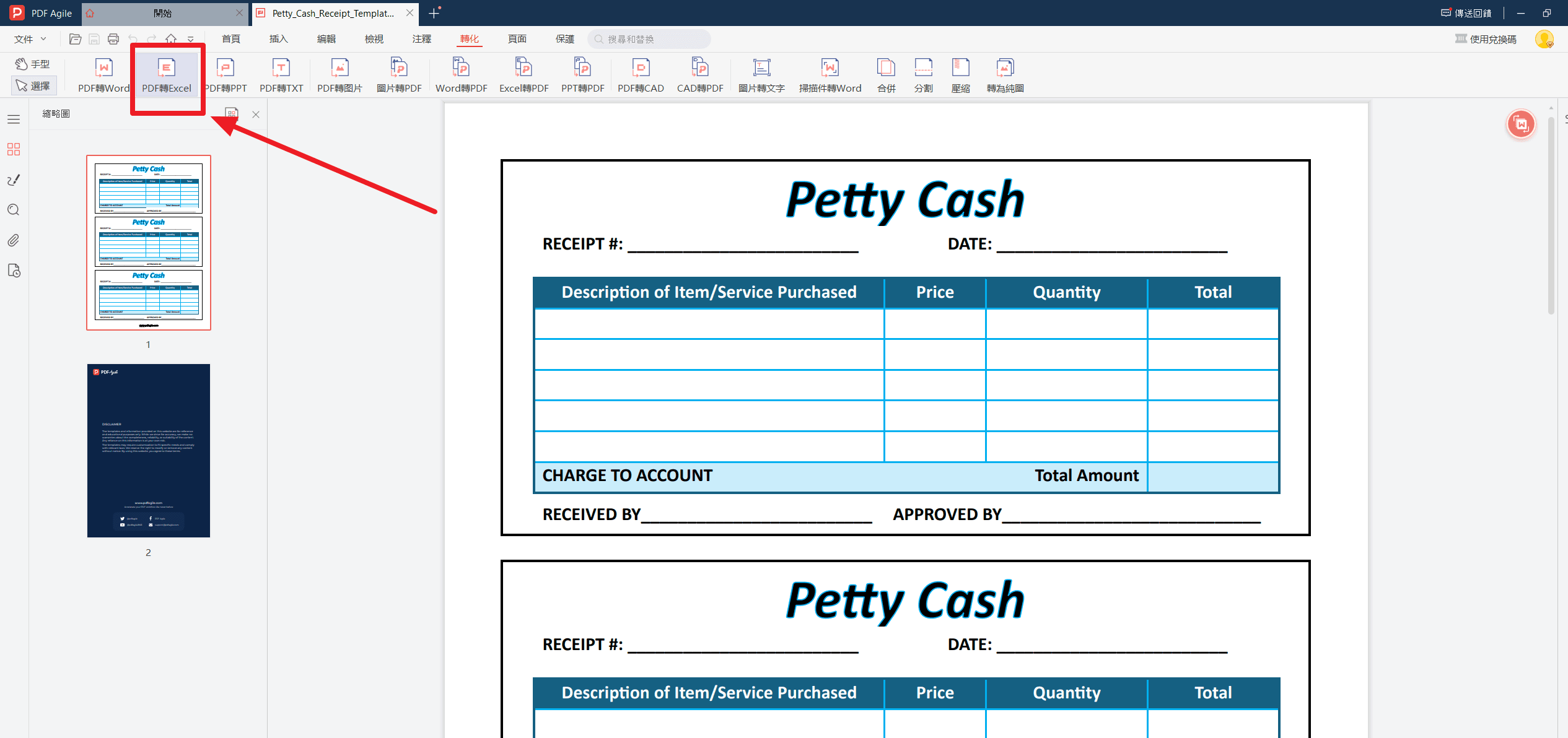Convert to image-only with 轉為純圖
Viewport: 1568px width, 738px height.
coord(1005,76)
